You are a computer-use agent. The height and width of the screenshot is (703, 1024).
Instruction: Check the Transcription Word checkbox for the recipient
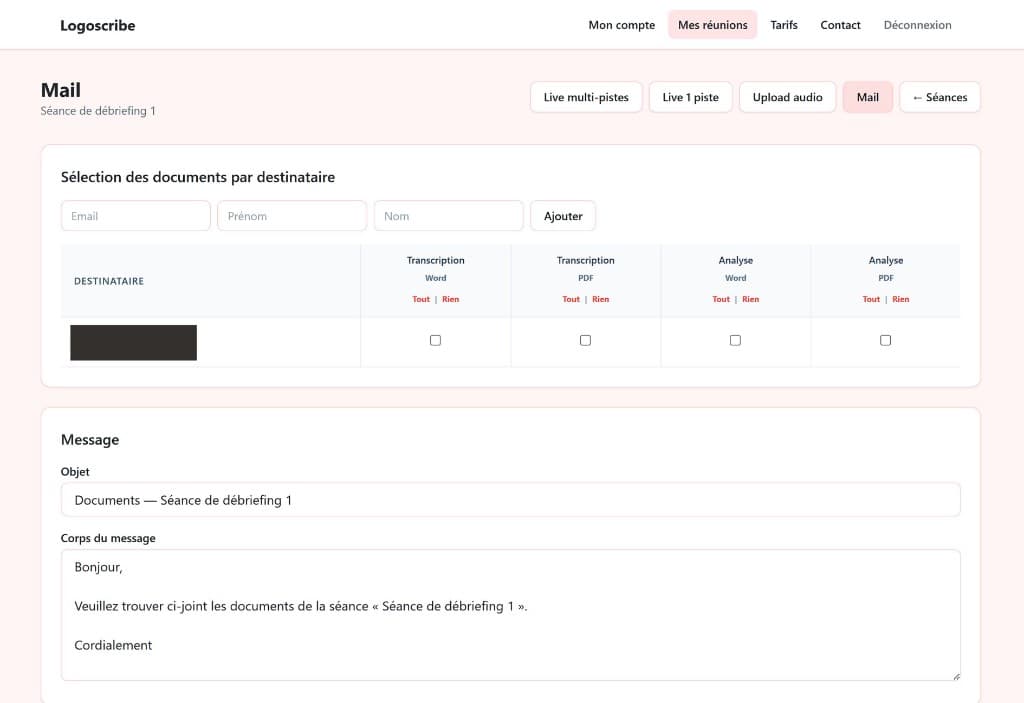coord(435,340)
